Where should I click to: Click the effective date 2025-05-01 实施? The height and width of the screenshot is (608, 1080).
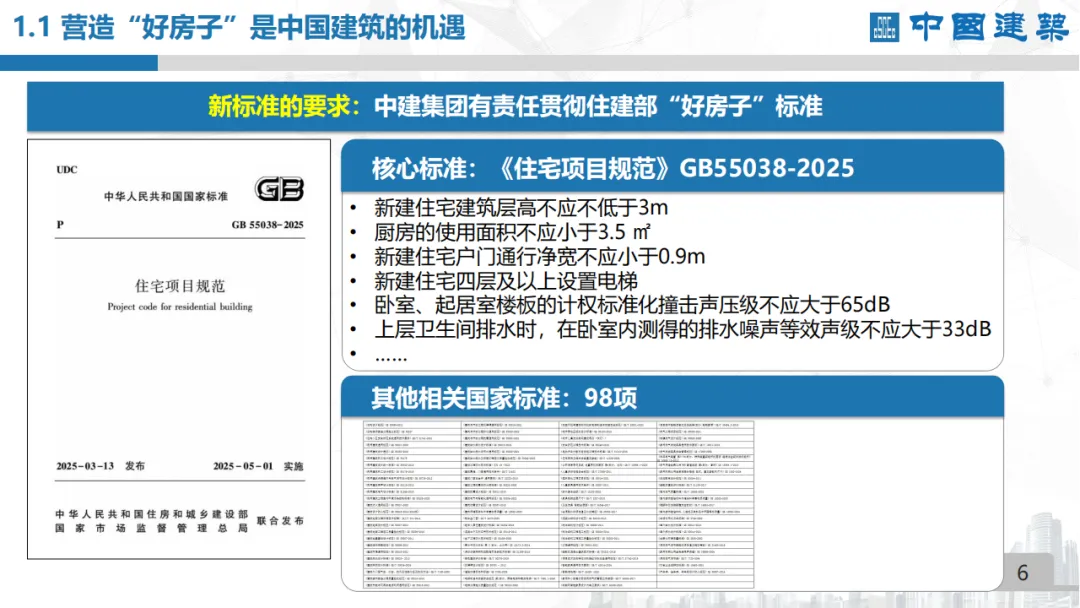point(258,466)
